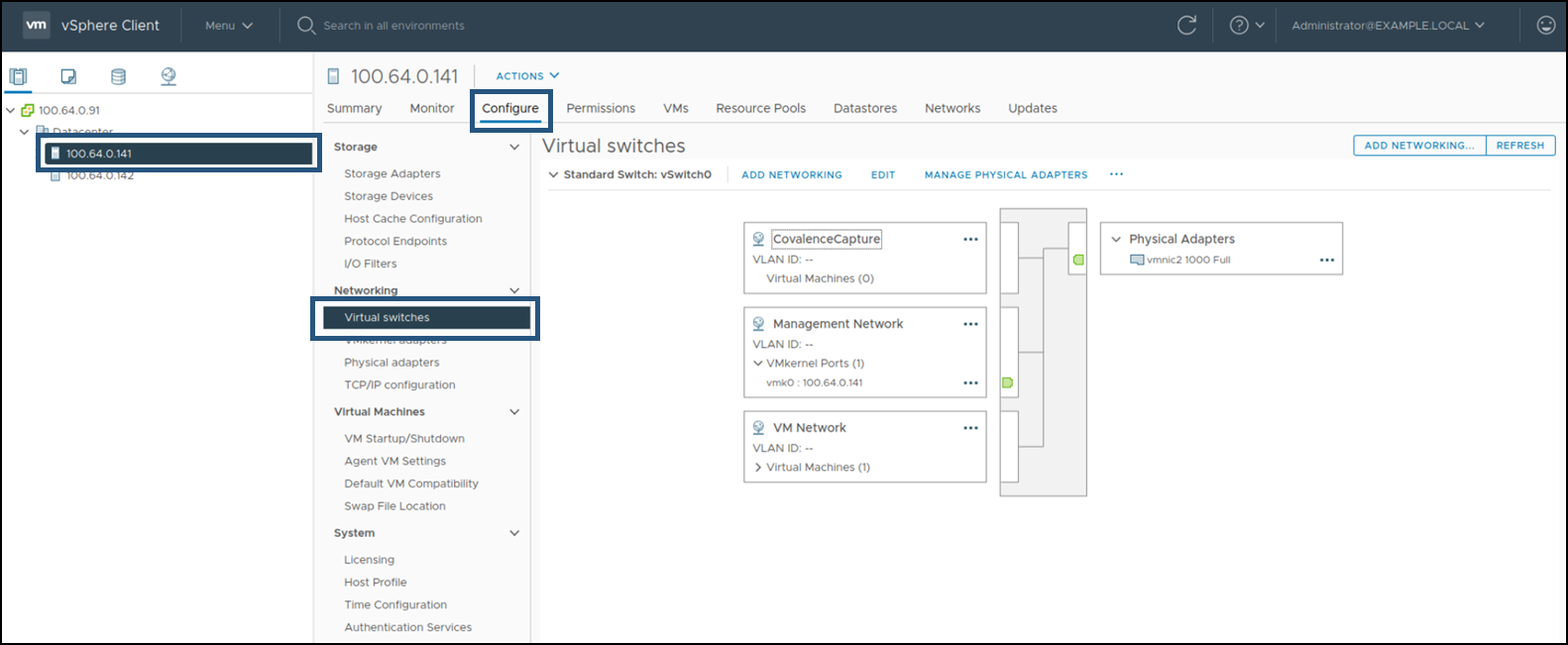Viewport: 1568px width, 645px height.
Task: Collapse the Virtual Machines section
Action: click(514, 411)
